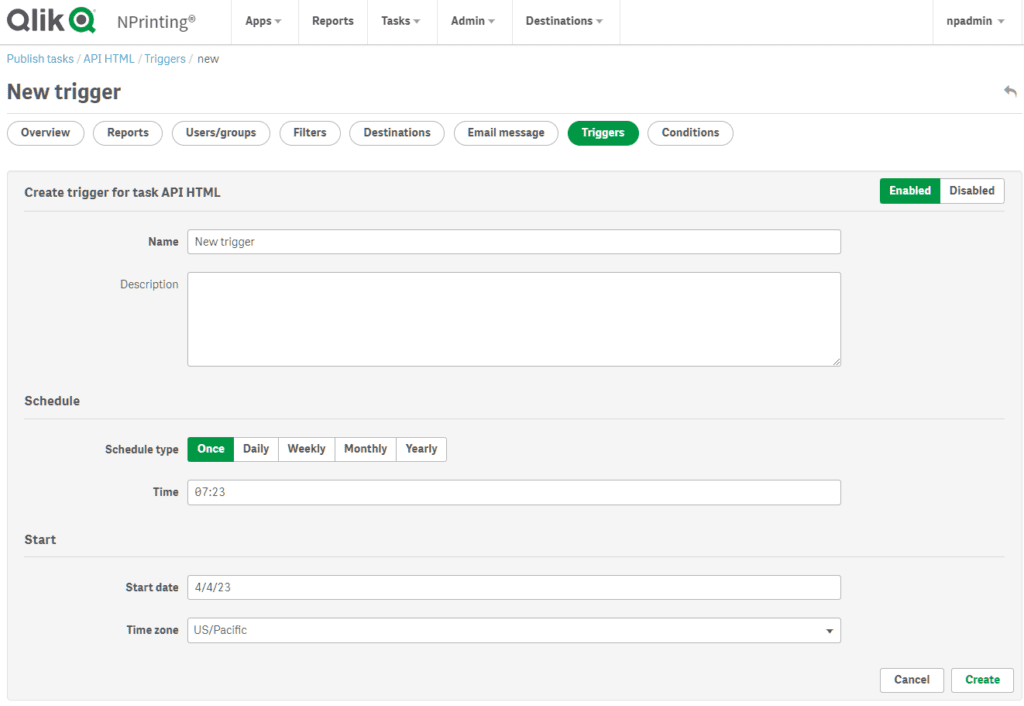The height and width of the screenshot is (706, 1024).
Task: Open the npadmin user menu
Action: 975,21
